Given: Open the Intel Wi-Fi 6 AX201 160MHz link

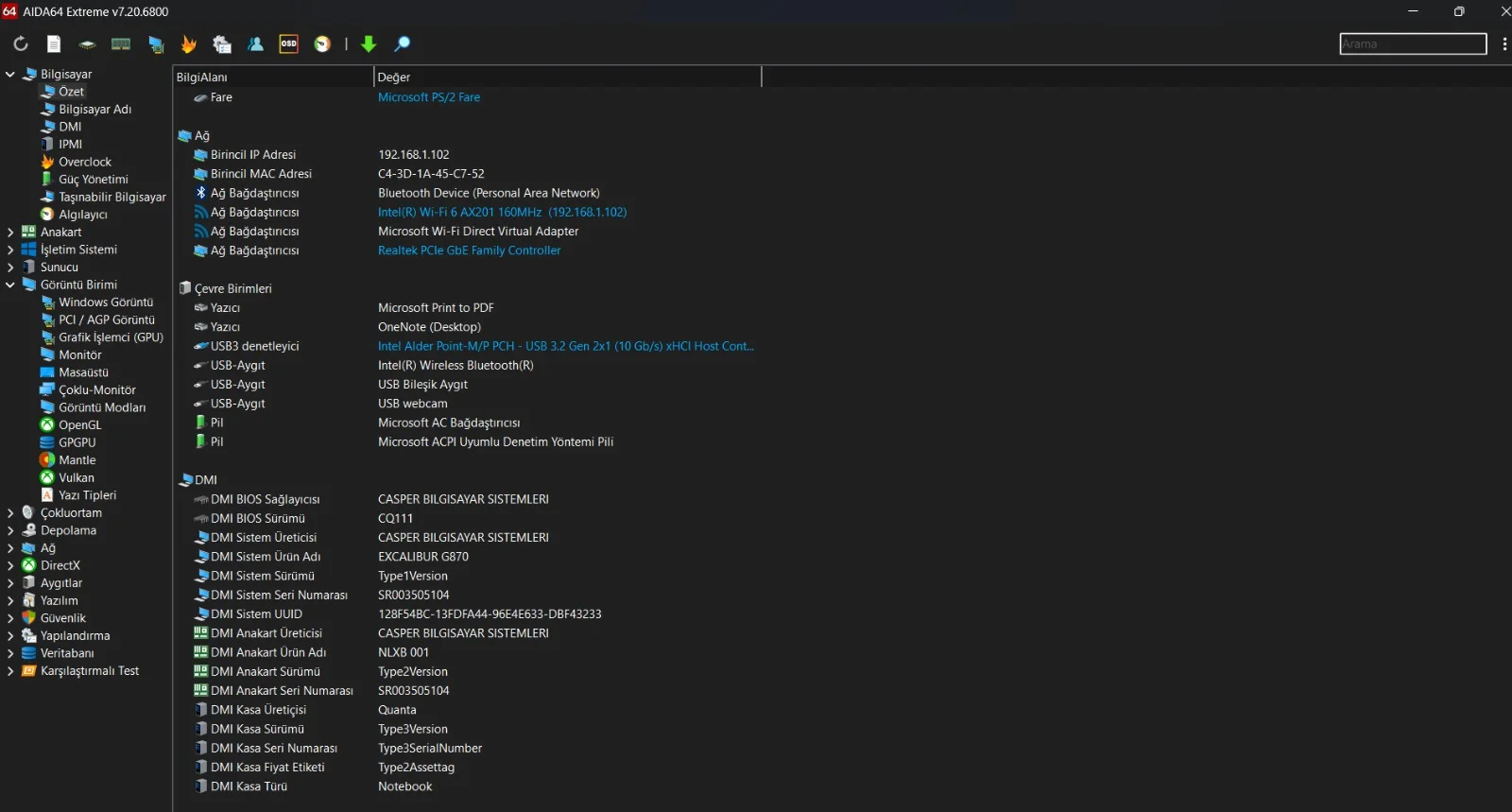Looking at the screenshot, I should (x=503, y=212).
